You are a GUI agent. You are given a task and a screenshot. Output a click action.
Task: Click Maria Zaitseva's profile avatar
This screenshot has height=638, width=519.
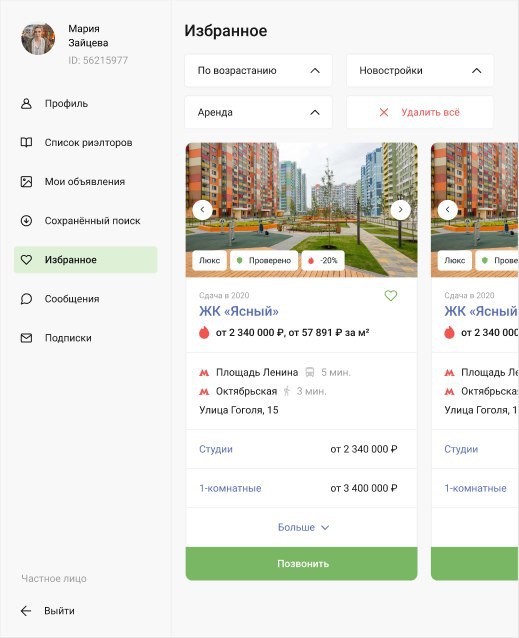[38, 39]
